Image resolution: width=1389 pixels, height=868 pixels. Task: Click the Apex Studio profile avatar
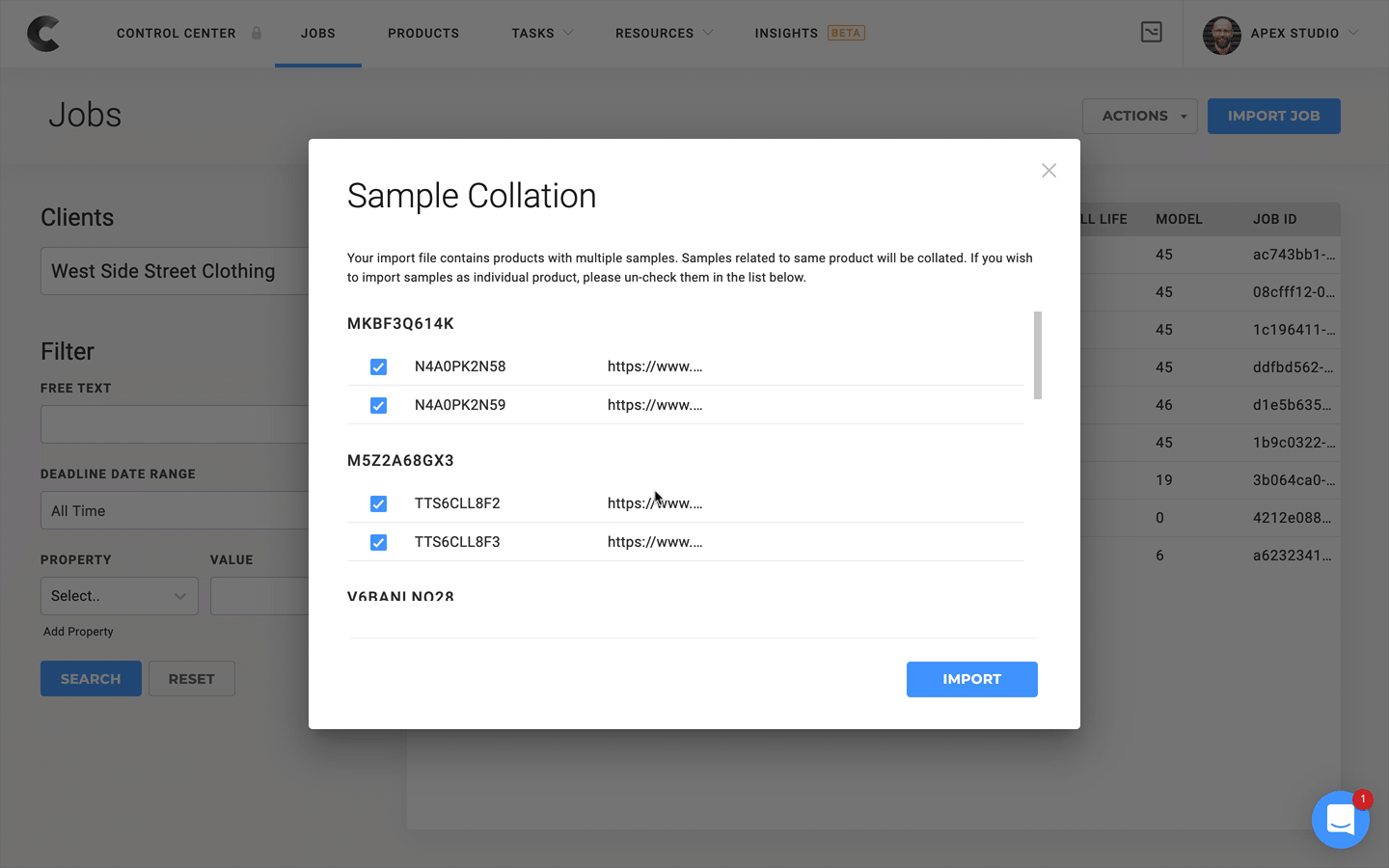[x=1221, y=35]
